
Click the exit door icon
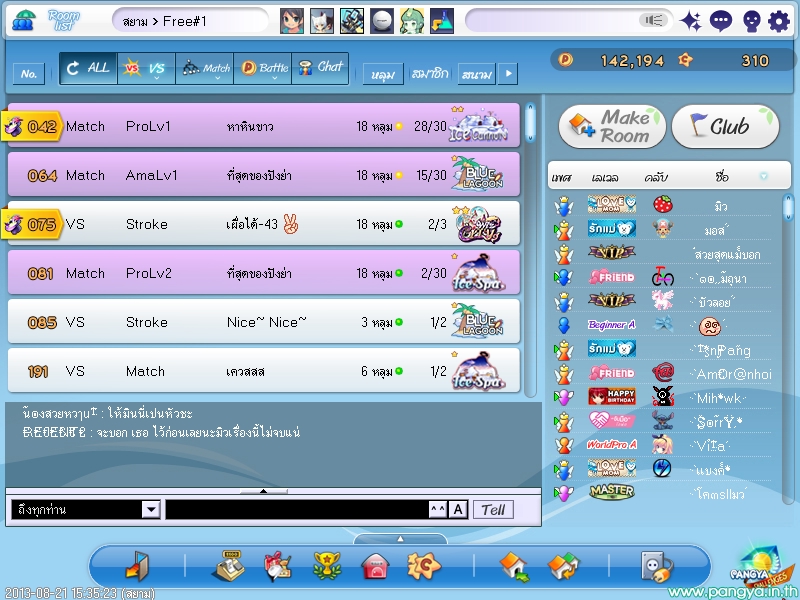coord(137,566)
